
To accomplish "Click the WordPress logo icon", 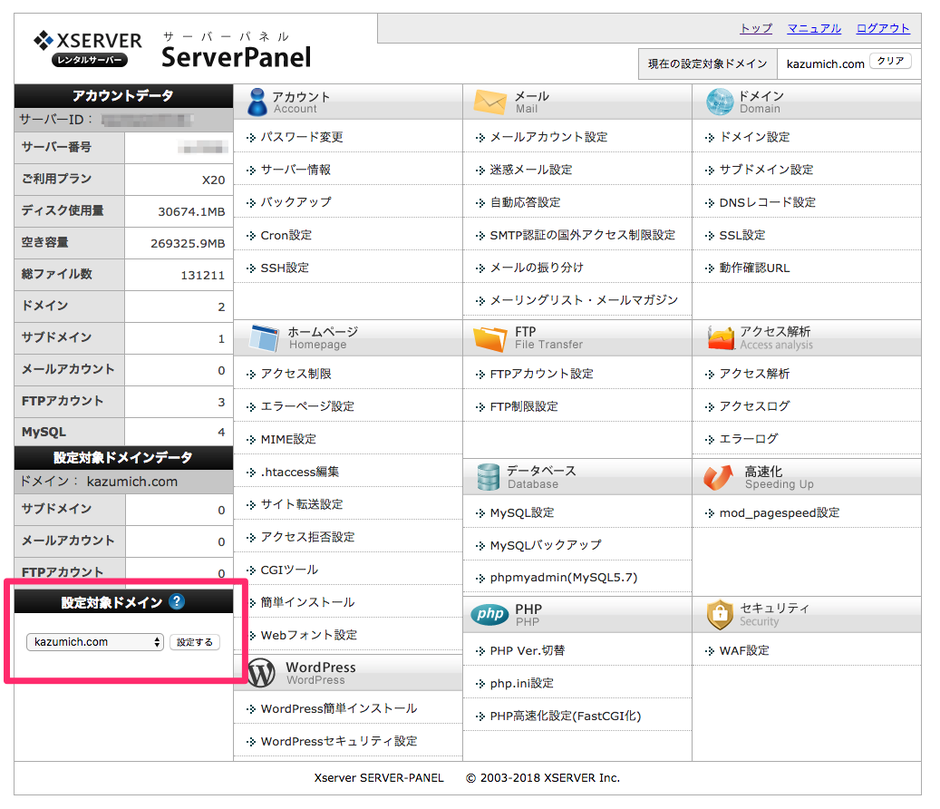I will [260, 672].
